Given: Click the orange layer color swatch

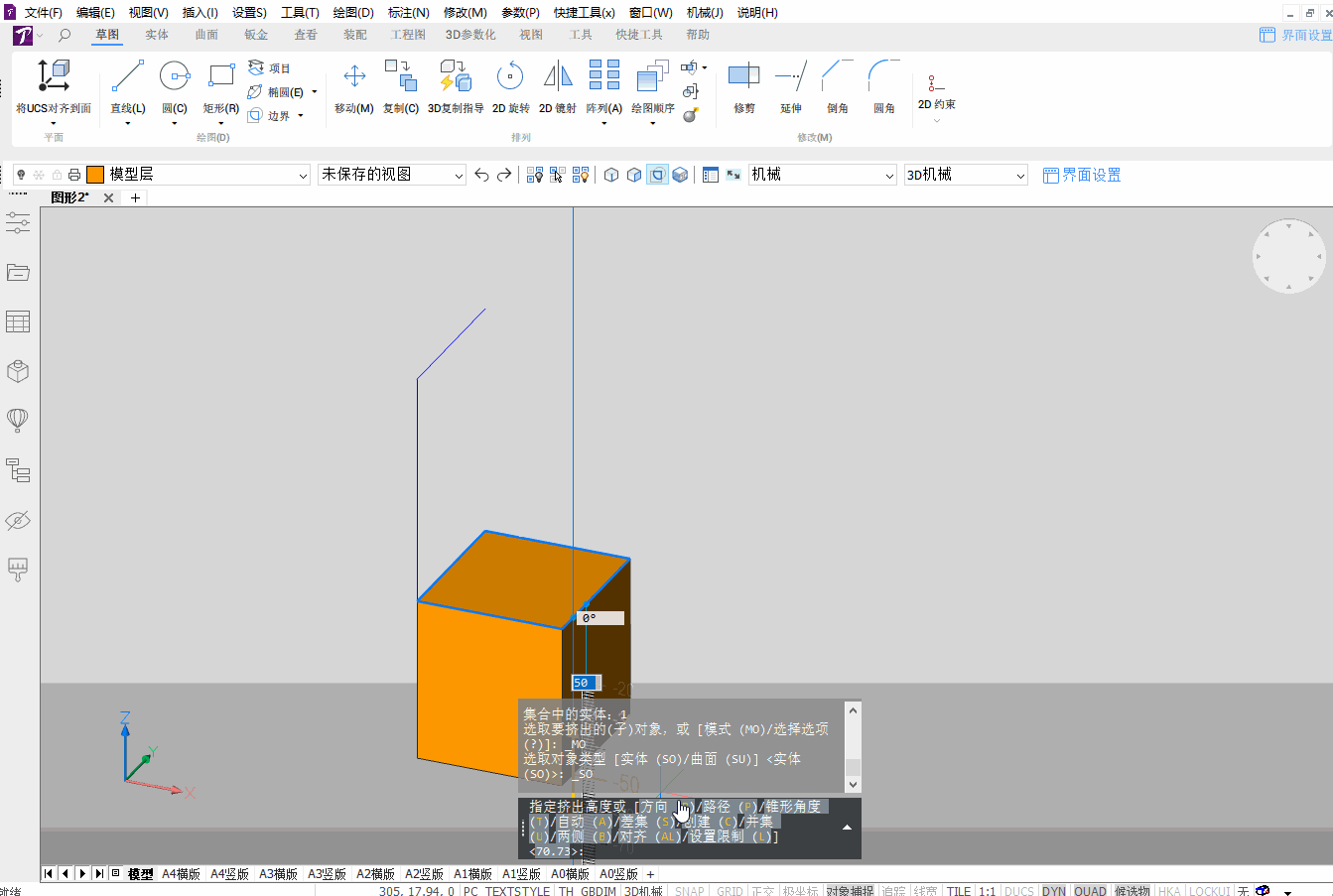Looking at the screenshot, I should coord(95,175).
